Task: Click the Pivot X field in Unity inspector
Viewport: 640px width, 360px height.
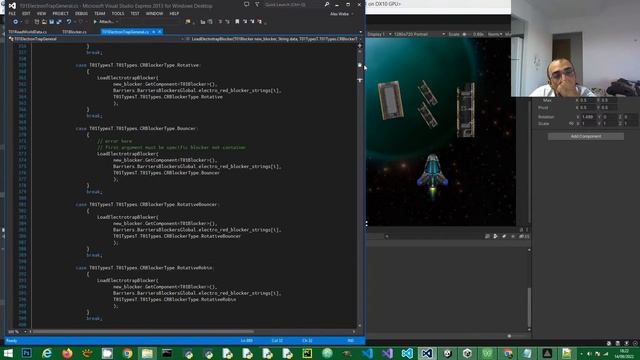Action: (x=588, y=108)
